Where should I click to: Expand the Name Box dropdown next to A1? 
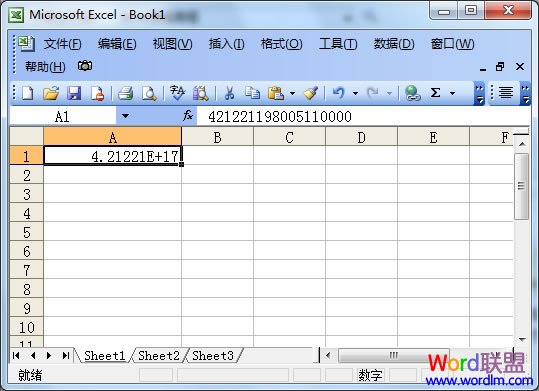[125, 116]
